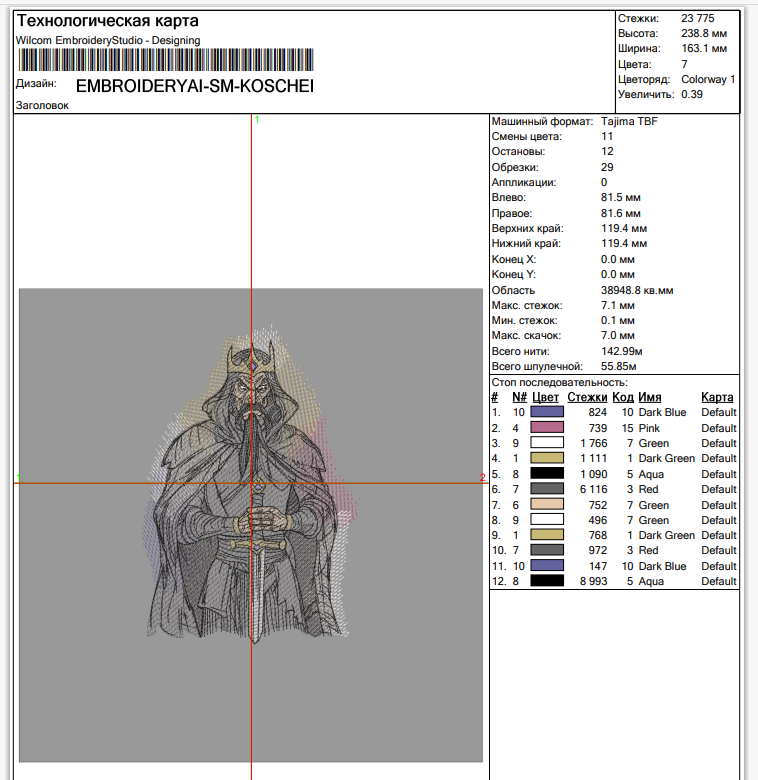Click the 'Стежки' column header

click(587, 397)
